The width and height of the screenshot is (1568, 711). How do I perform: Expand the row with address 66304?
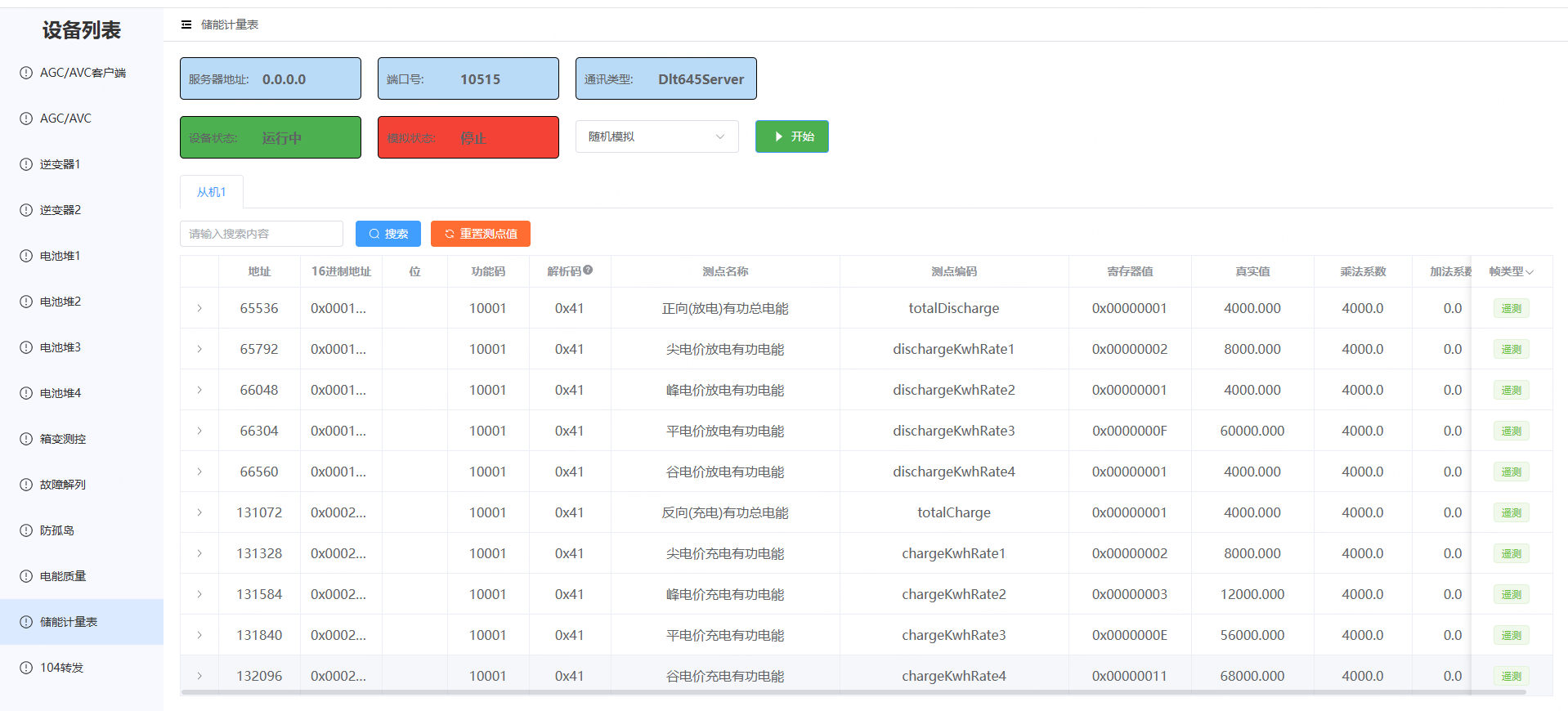[x=199, y=431]
